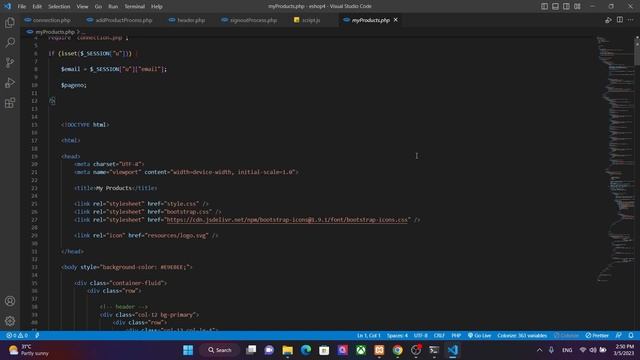The image size is (640, 360).
Task: Open the File menu
Action: [x=22, y=7]
